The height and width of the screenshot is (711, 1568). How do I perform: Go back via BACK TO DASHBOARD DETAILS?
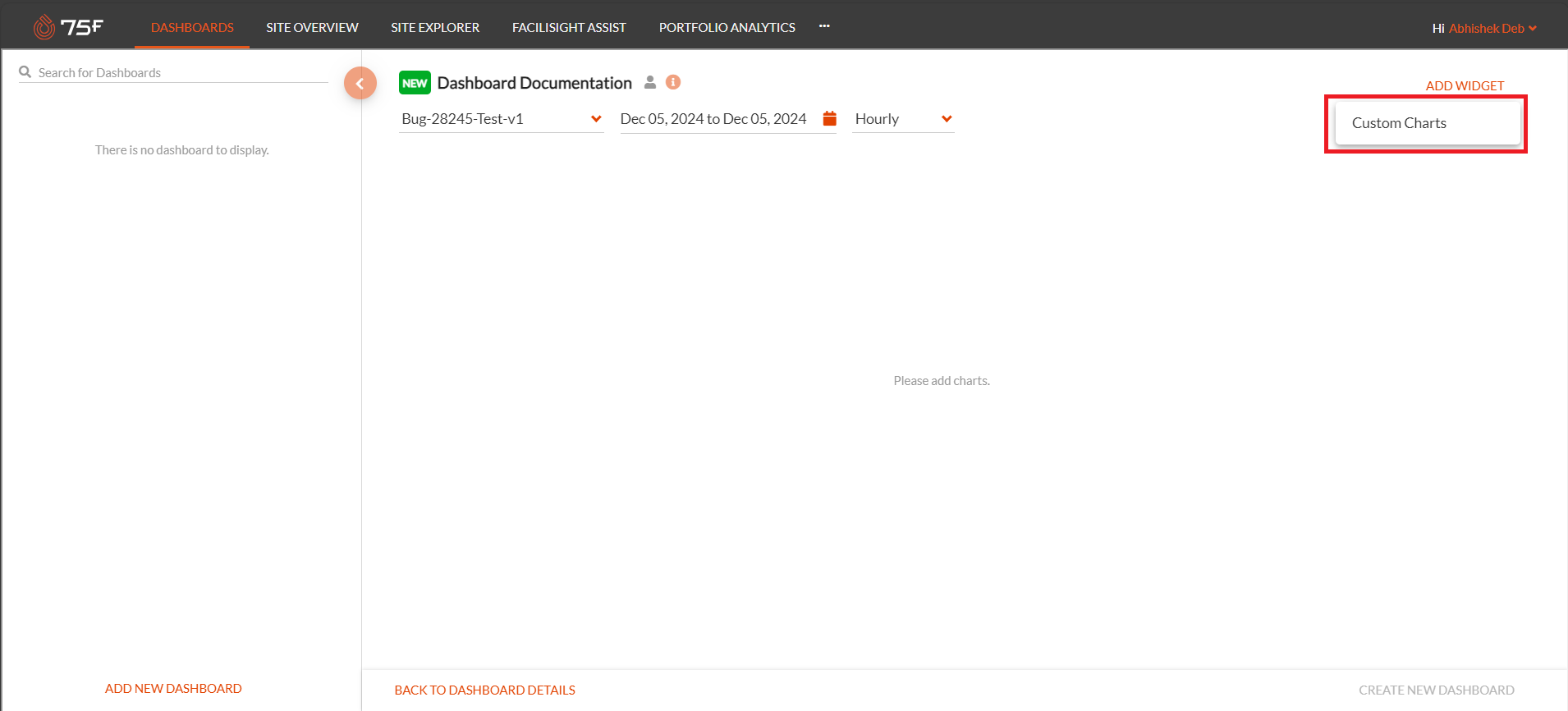(484, 690)
